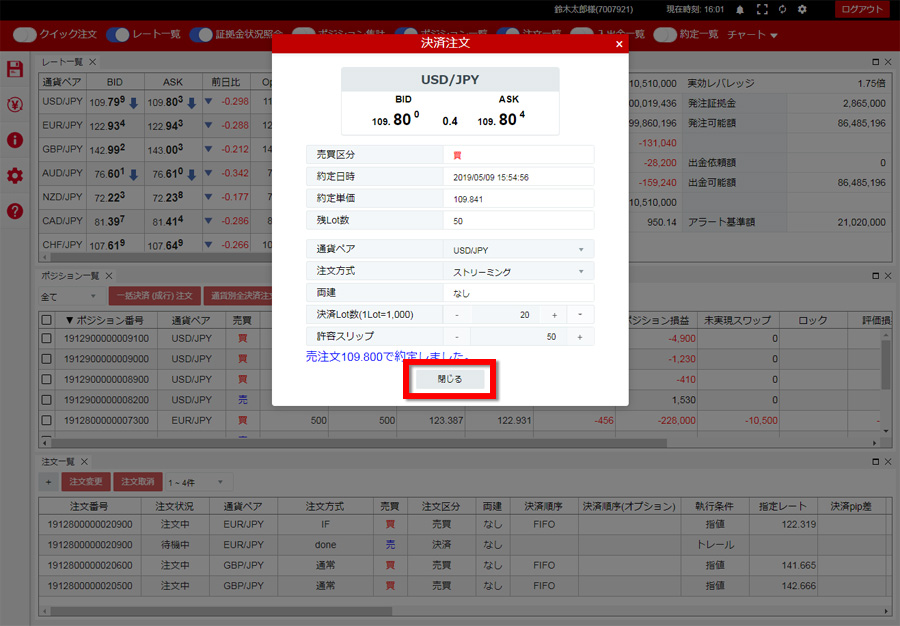Open the チャート dropdown menu

pyautogui.click(x=752, y=35)
